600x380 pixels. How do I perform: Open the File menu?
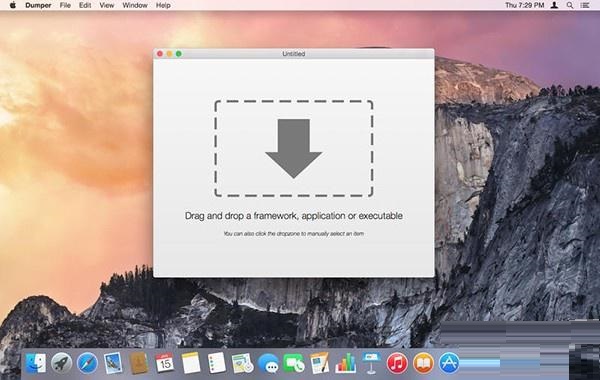click(65, 5)
